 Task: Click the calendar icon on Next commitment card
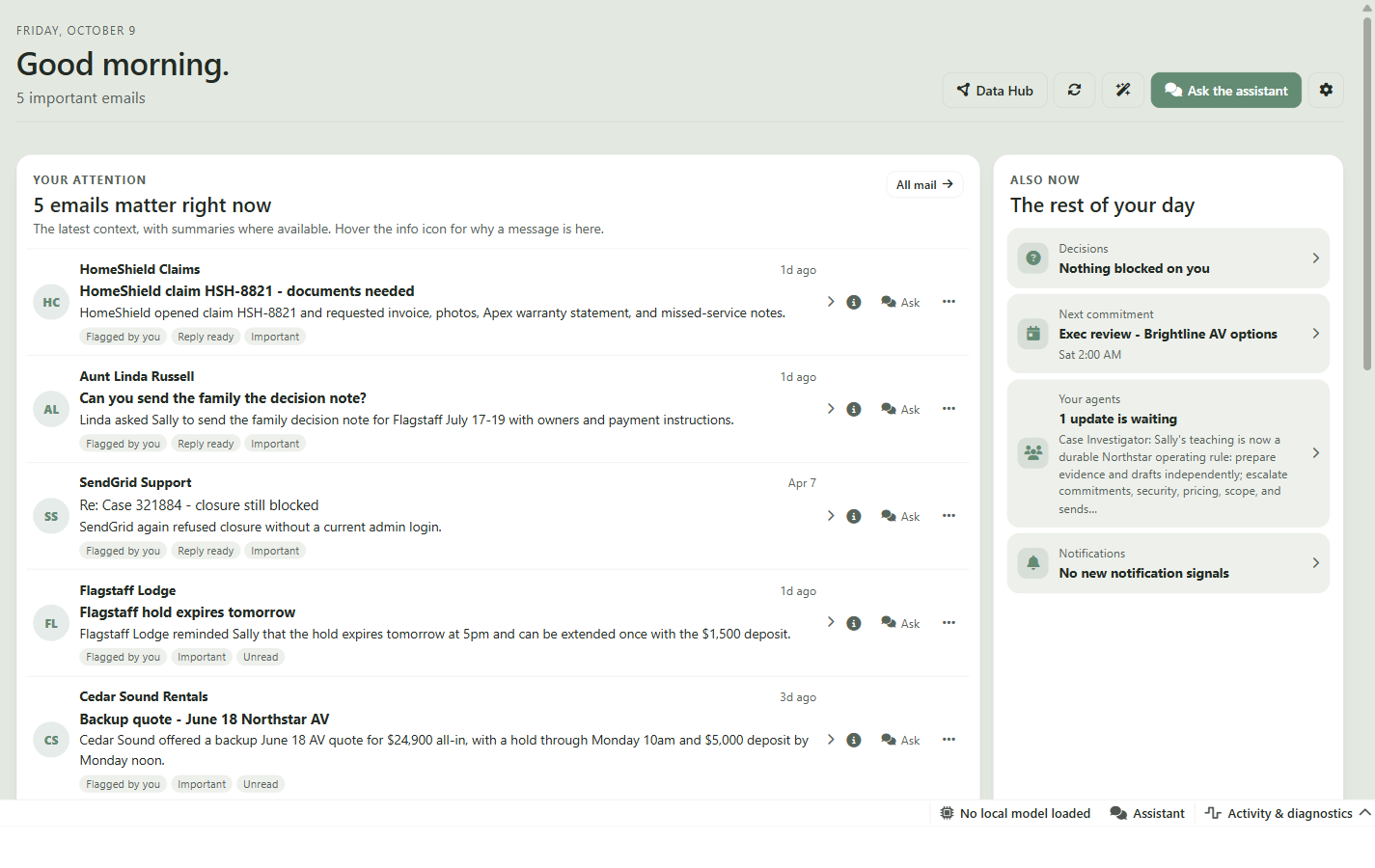pyautogui.click(x=1032, y=334)
